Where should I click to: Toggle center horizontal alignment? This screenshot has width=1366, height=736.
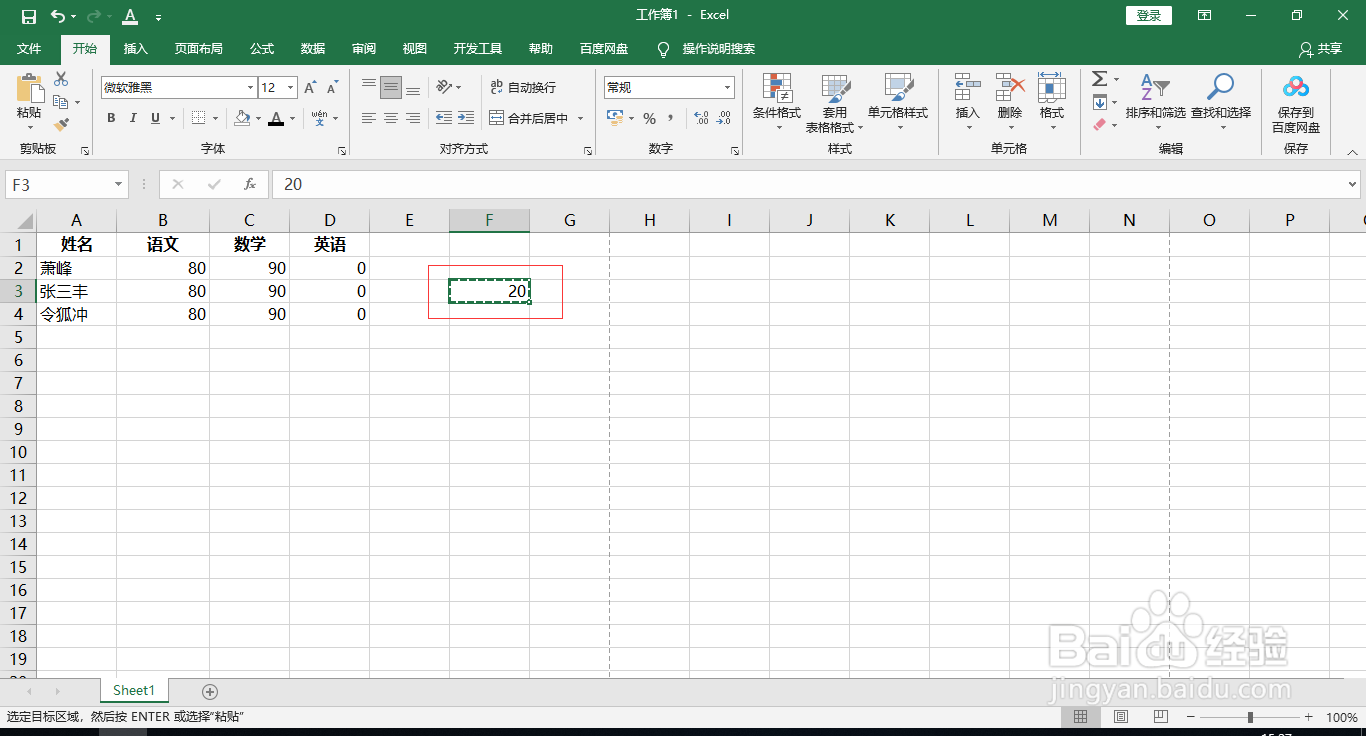tap(391, 118)
